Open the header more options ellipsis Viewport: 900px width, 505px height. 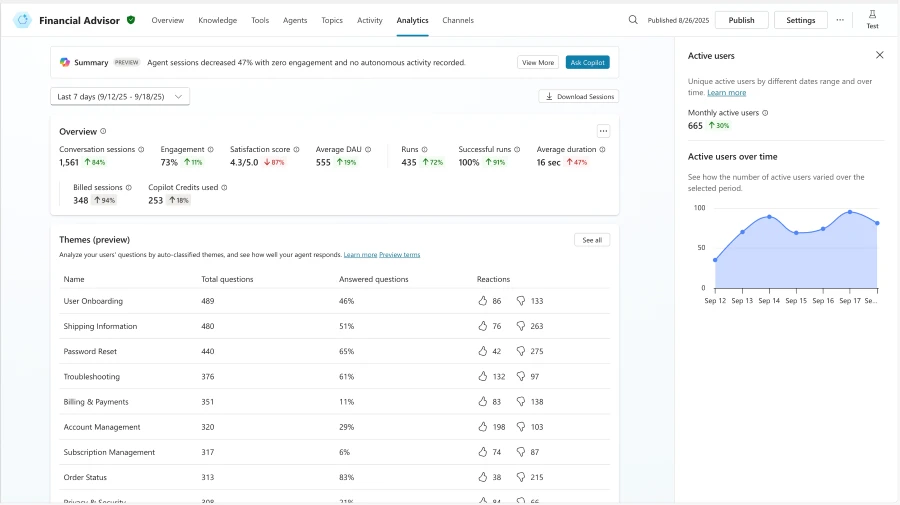tap(840, 20)
